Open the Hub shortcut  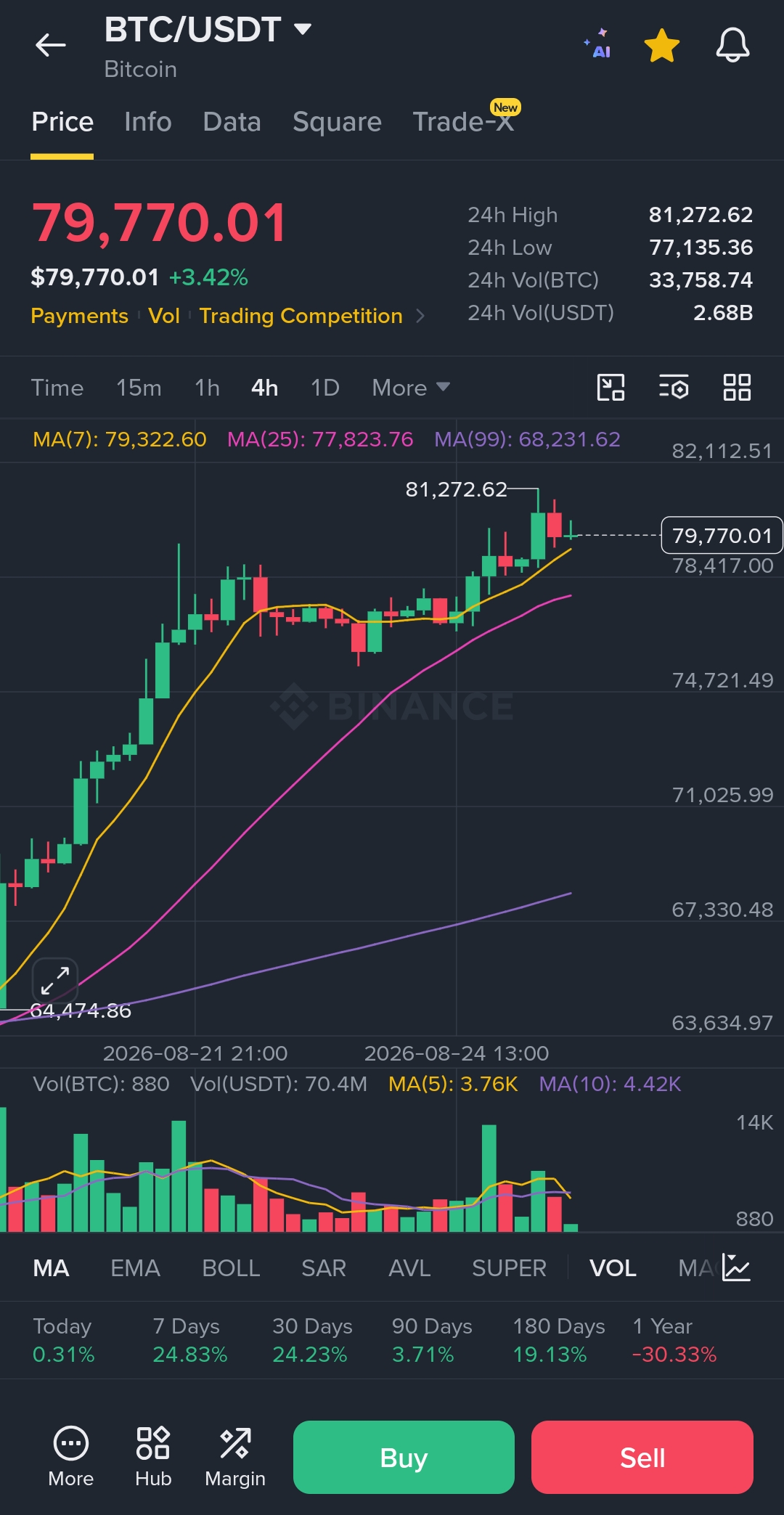click(x=153, y=1457)
